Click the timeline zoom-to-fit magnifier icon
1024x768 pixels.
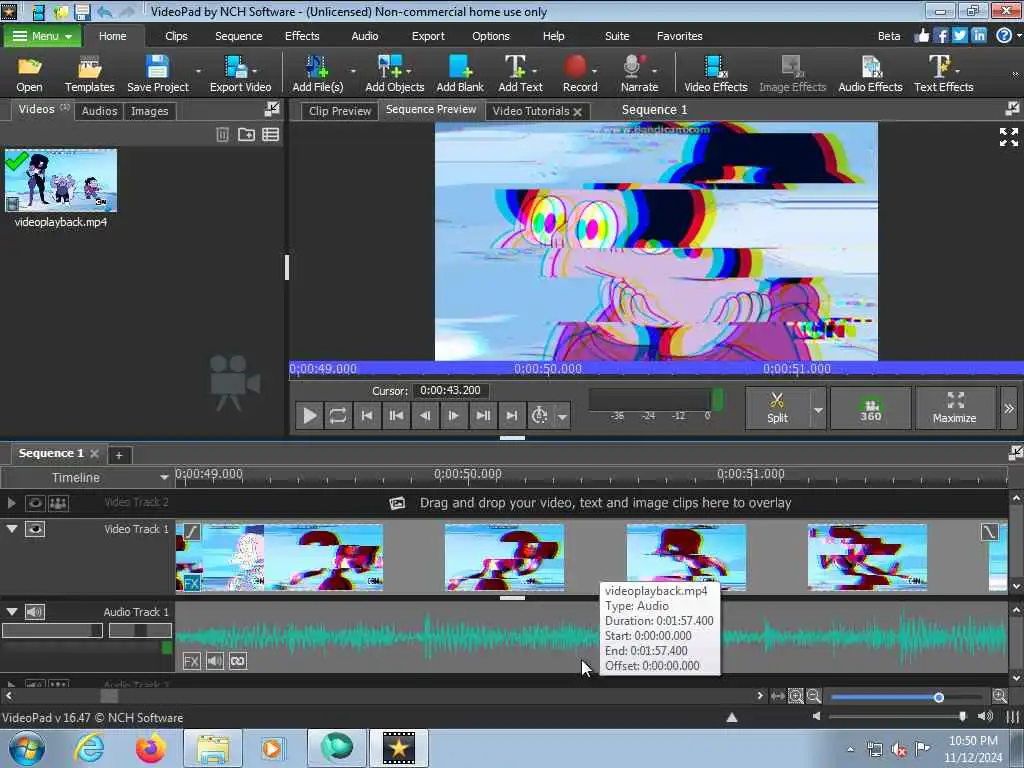795,696
